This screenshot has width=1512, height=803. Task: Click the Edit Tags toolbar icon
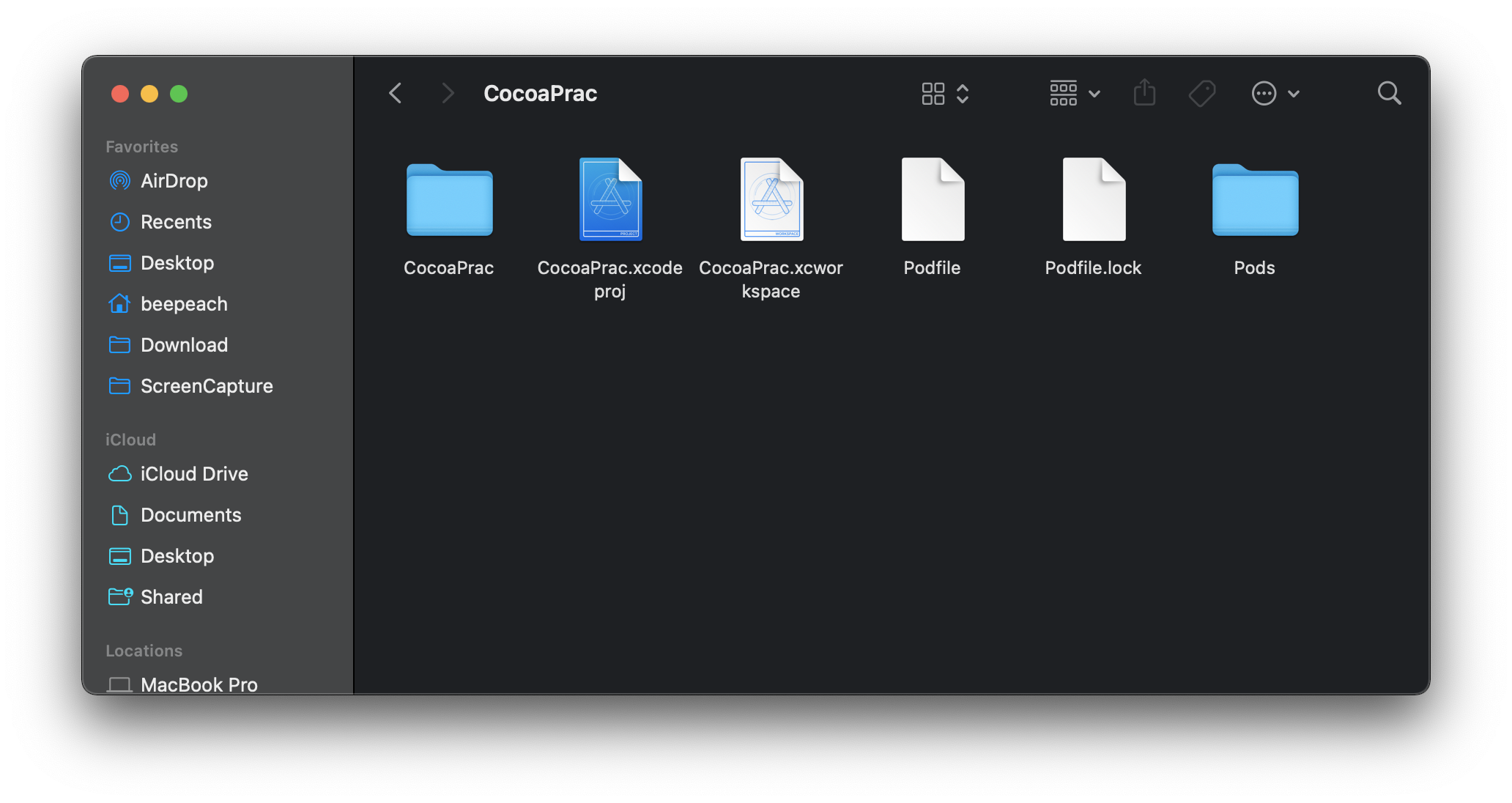pos(1201,93)
